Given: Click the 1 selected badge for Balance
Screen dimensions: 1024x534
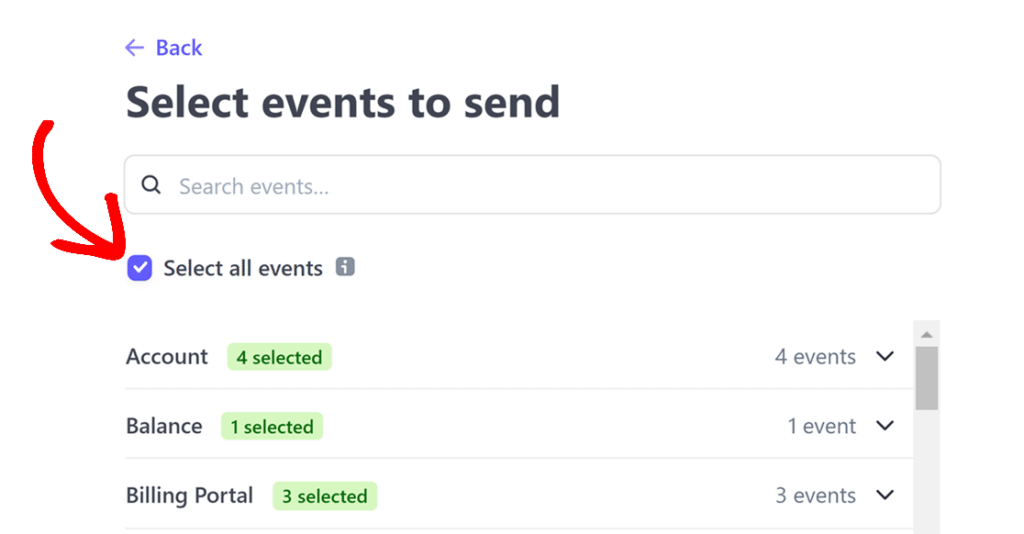Looking at the screenshot, I should pyautogui.click(x=272, y=426).
